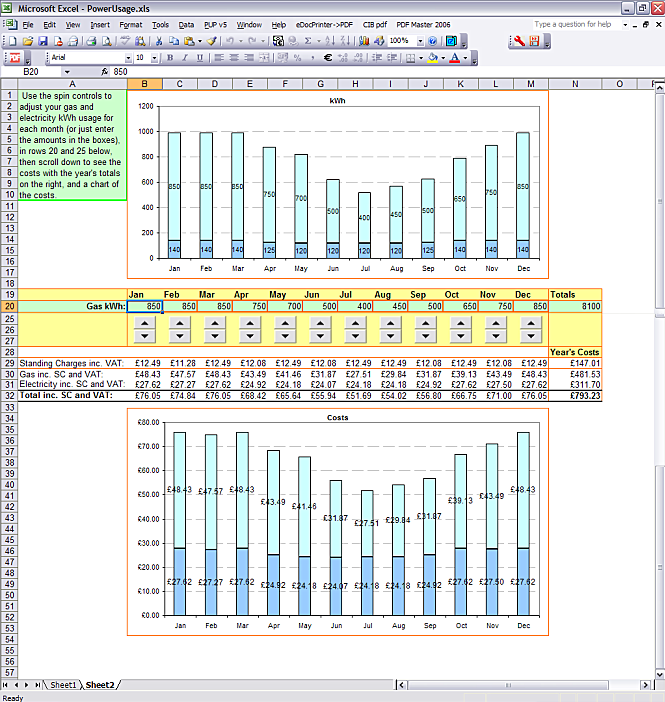Click the Merge and Center icon
This screenshot has width=665, height=702.
pos(264,58)
